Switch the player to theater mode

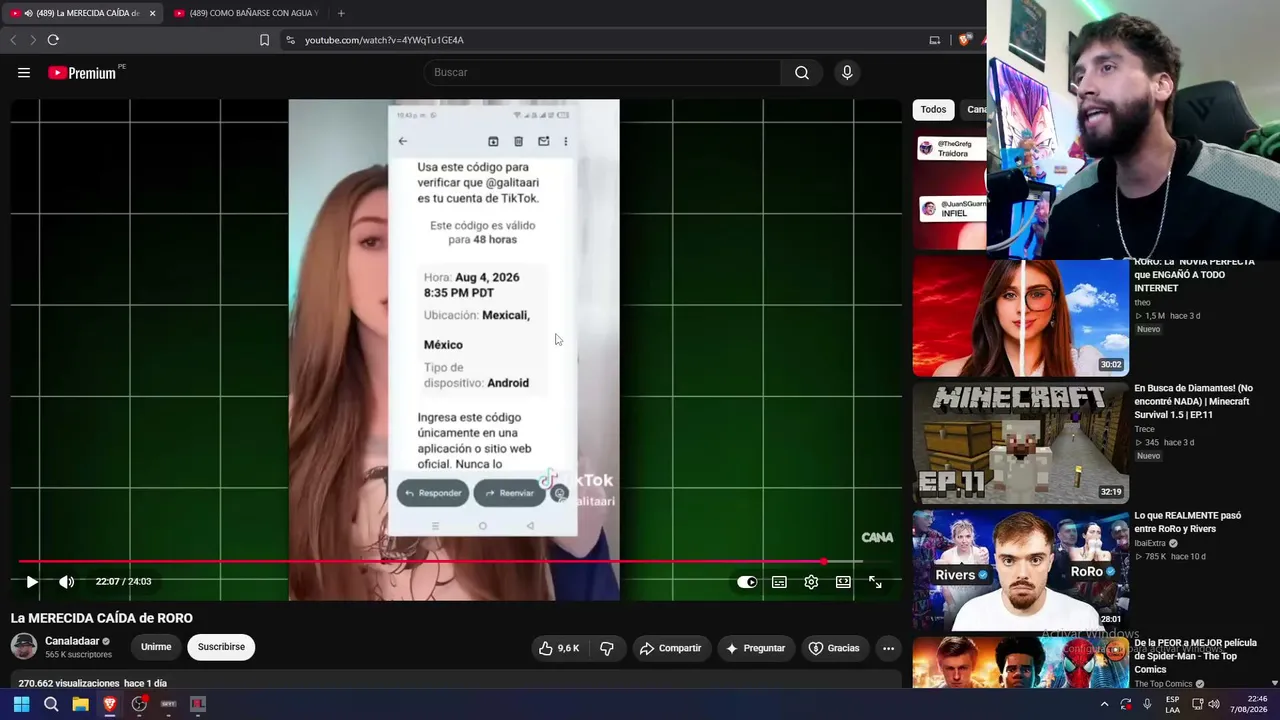843,582
